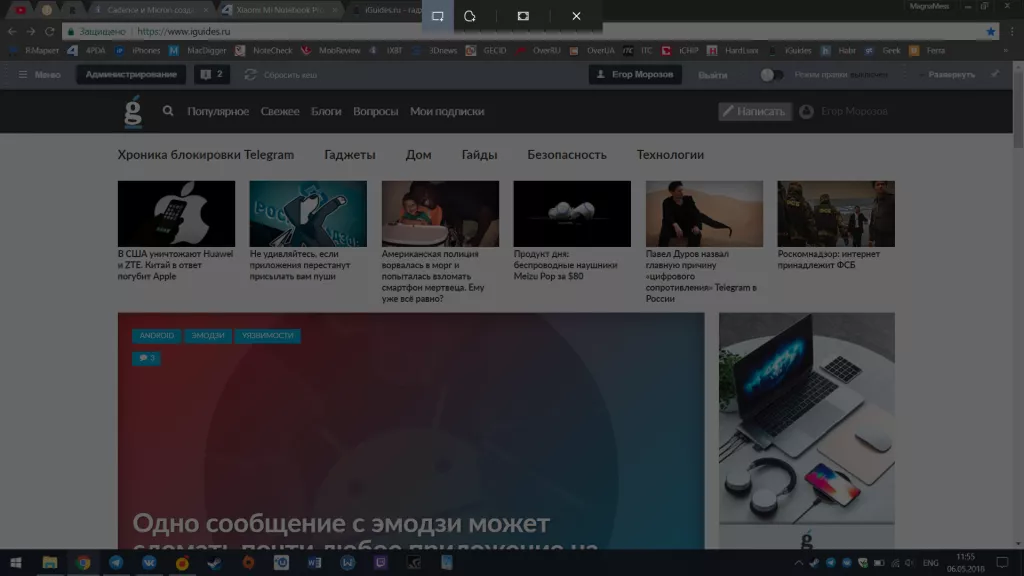Image resolution: width=1024 pixels, height=576 pixels.
Task: Open site search with the magnifier icon
Action: tap(168, 111)
